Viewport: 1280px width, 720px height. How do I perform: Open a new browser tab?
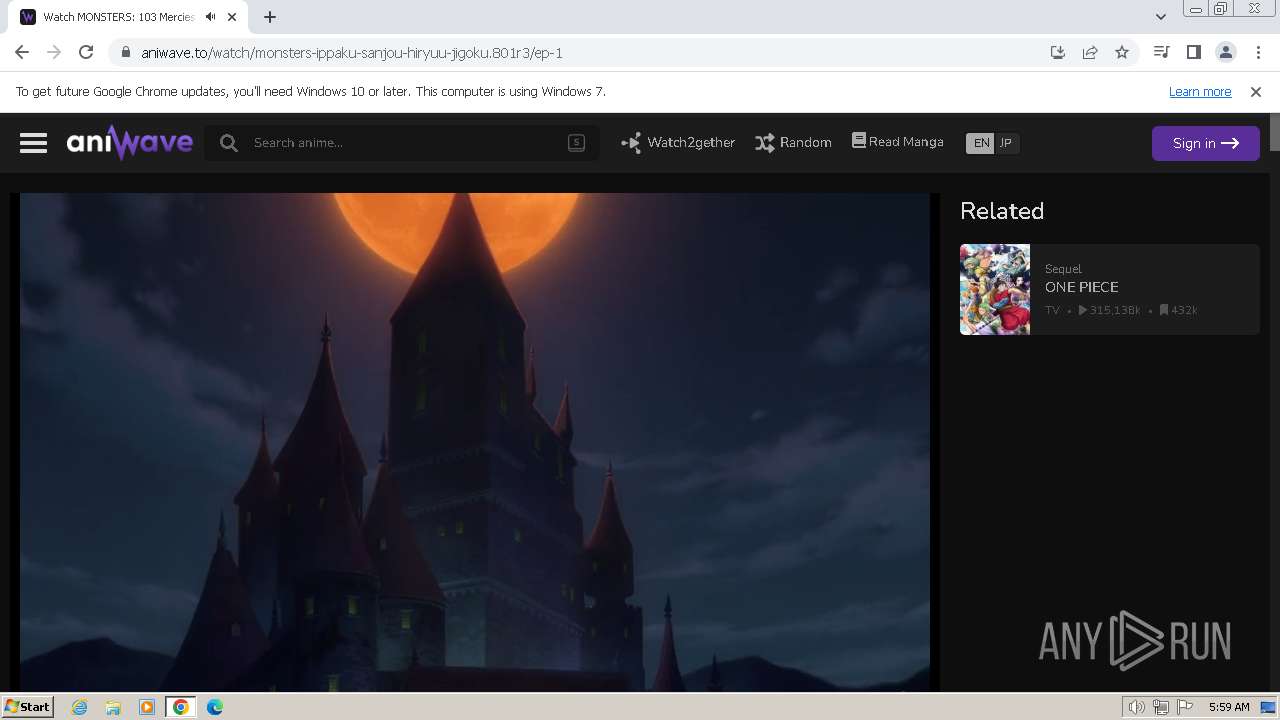point(270,17)
